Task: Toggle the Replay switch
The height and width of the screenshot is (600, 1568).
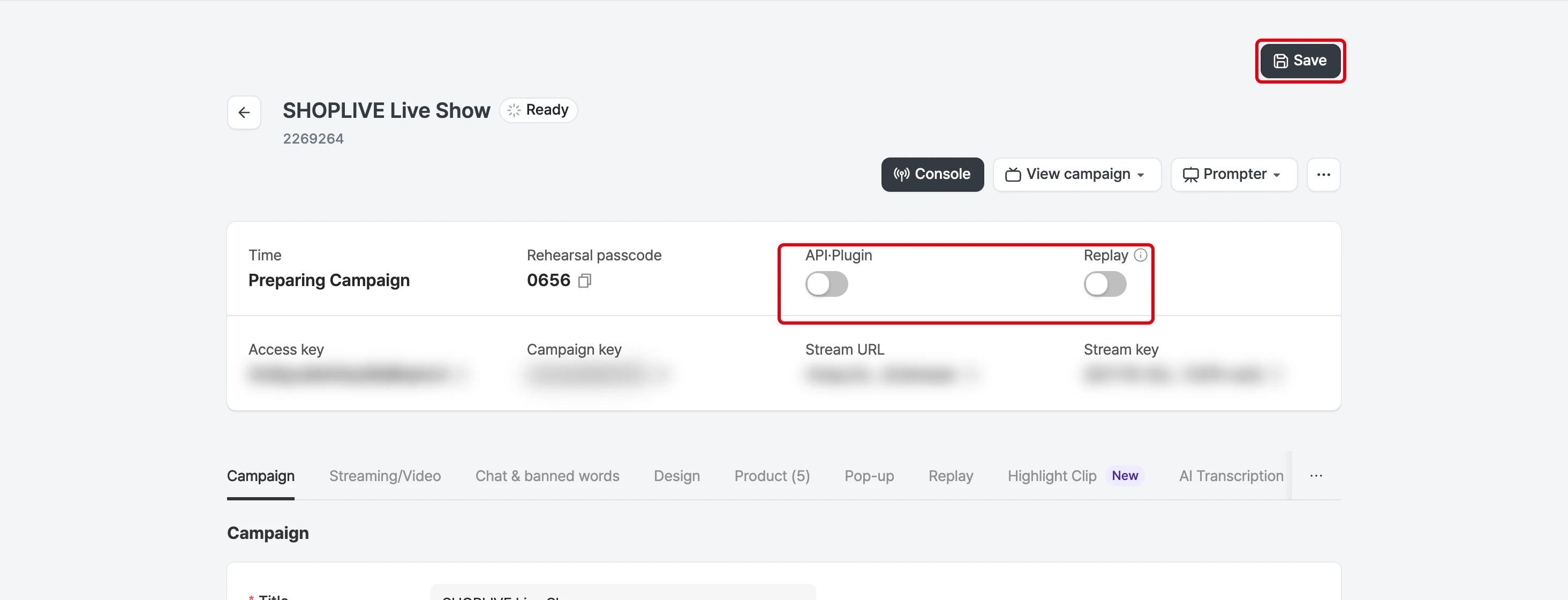Action: [1104, 284]
